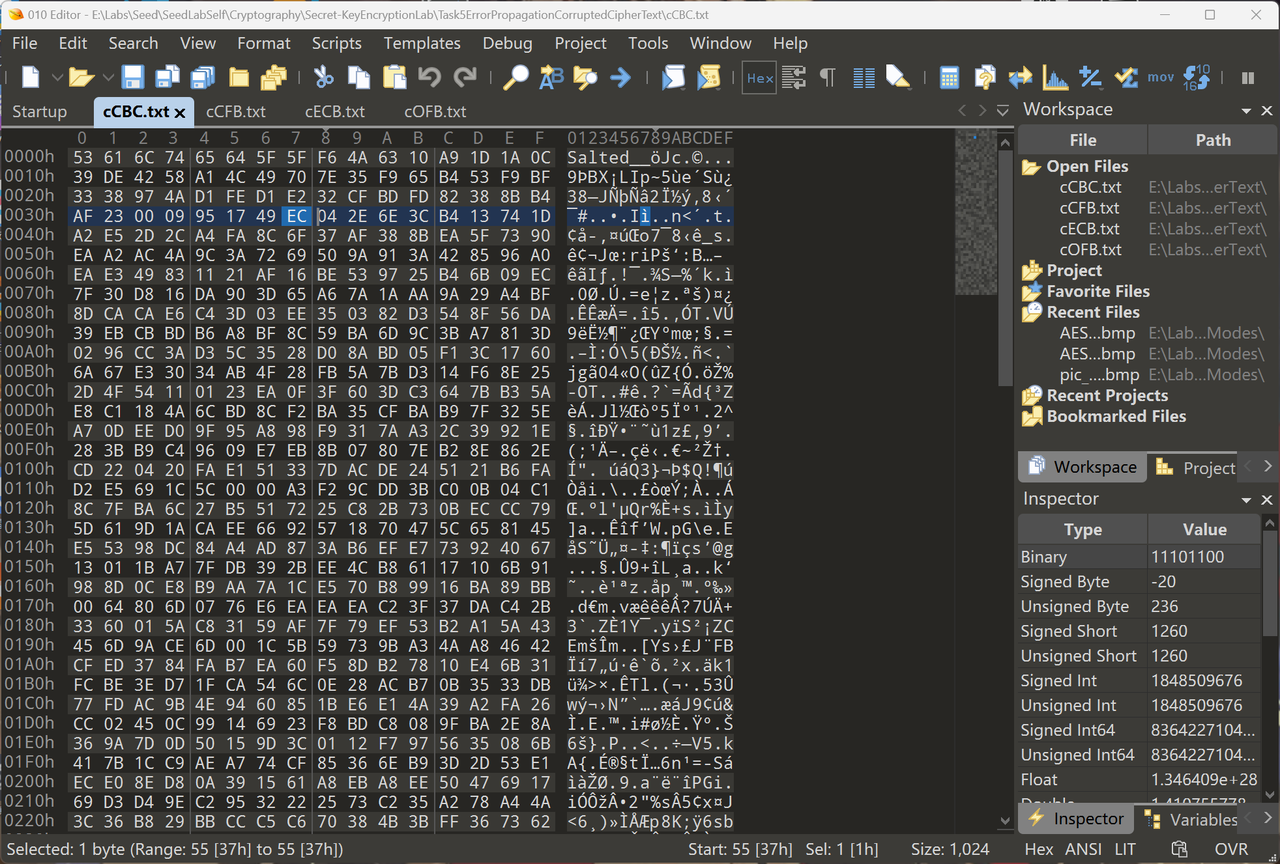Toggle the linefeeds view icon
The image size is (1280, 864).
pyautogui.click(x=794, y=78)
